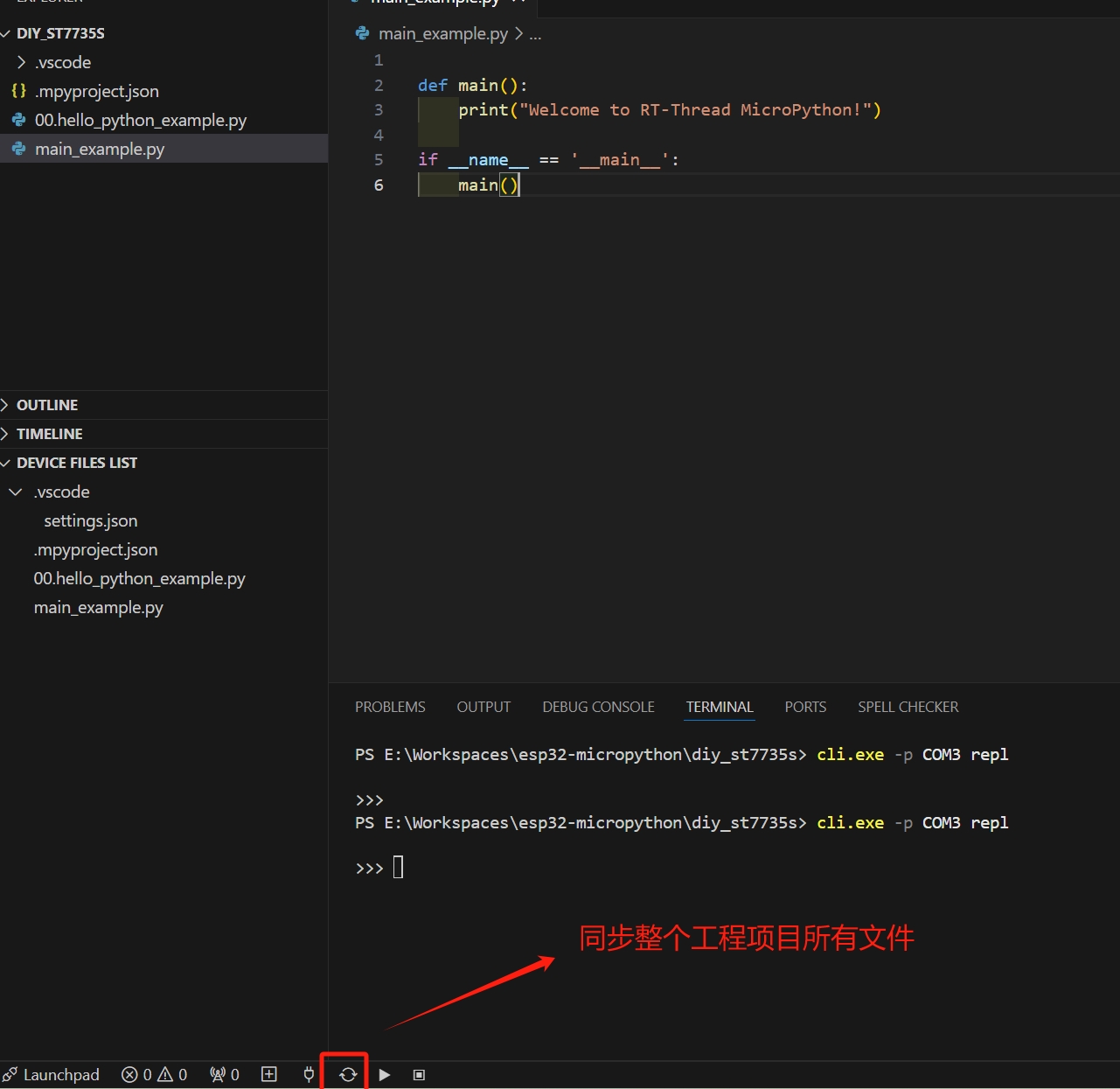Viewport: 1120px width, 1089px height.
Task: Expand the OUTLINE section
Action: [7, 404]
